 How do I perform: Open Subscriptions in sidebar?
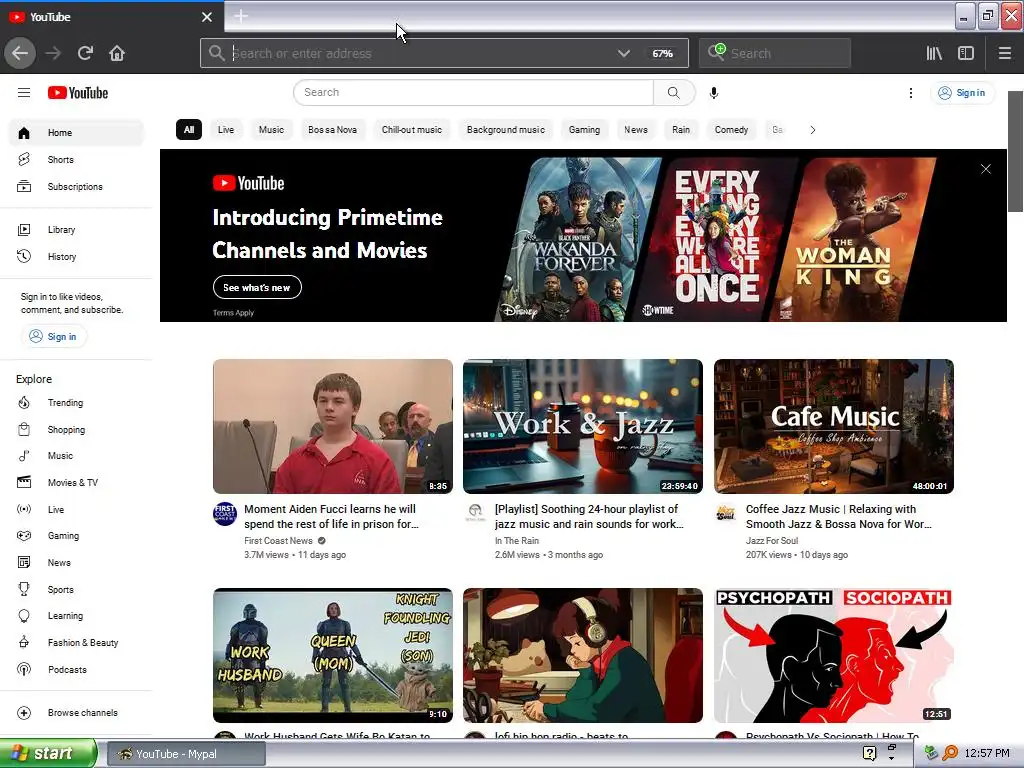click(76, 187)
